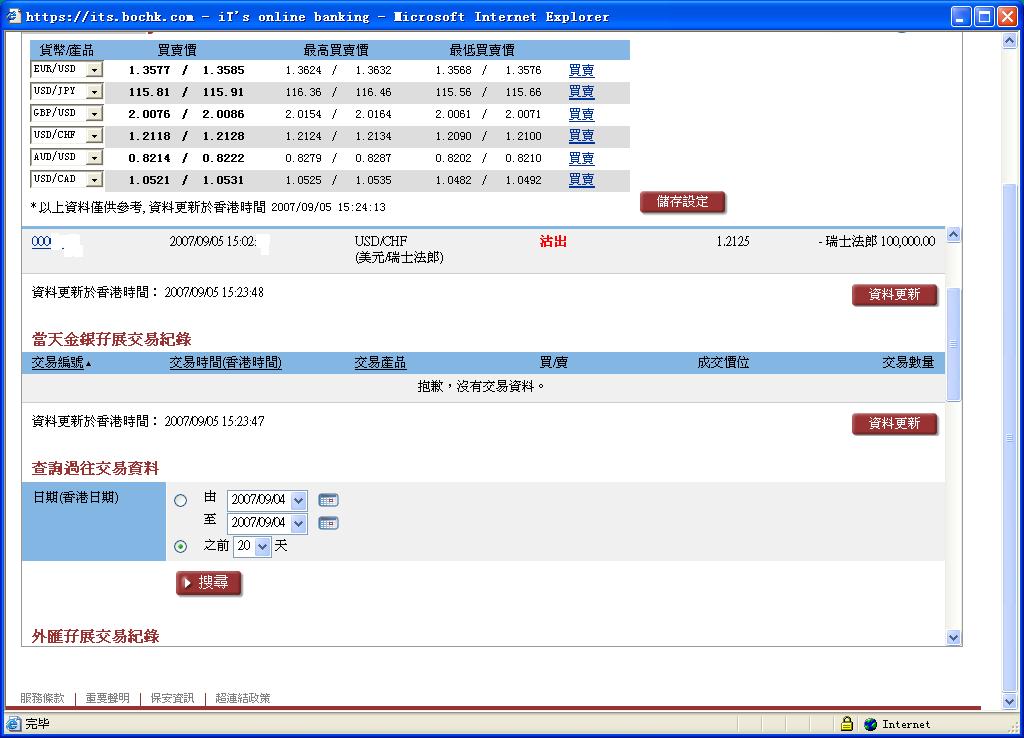Sort by 交易產品 column header
1024x738 pixels.
tap(380, 362)
